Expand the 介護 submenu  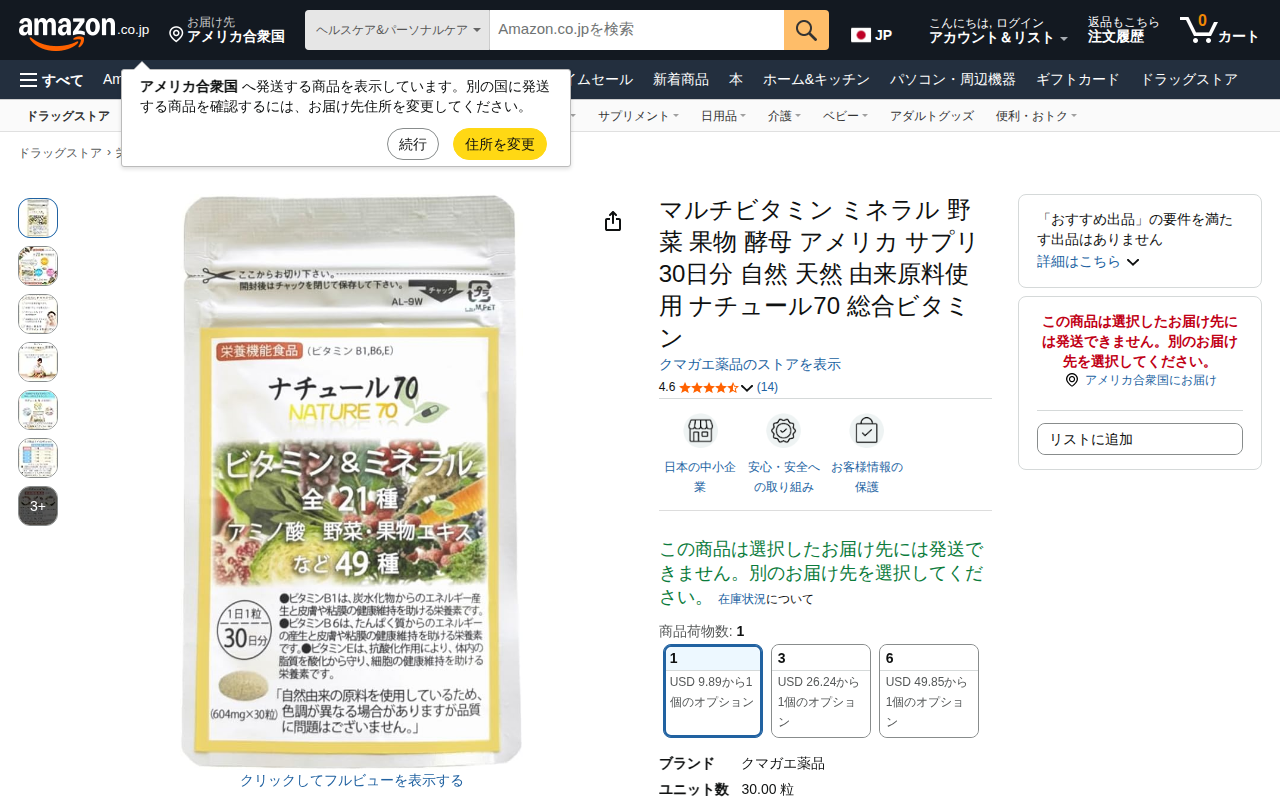point(785,116)
